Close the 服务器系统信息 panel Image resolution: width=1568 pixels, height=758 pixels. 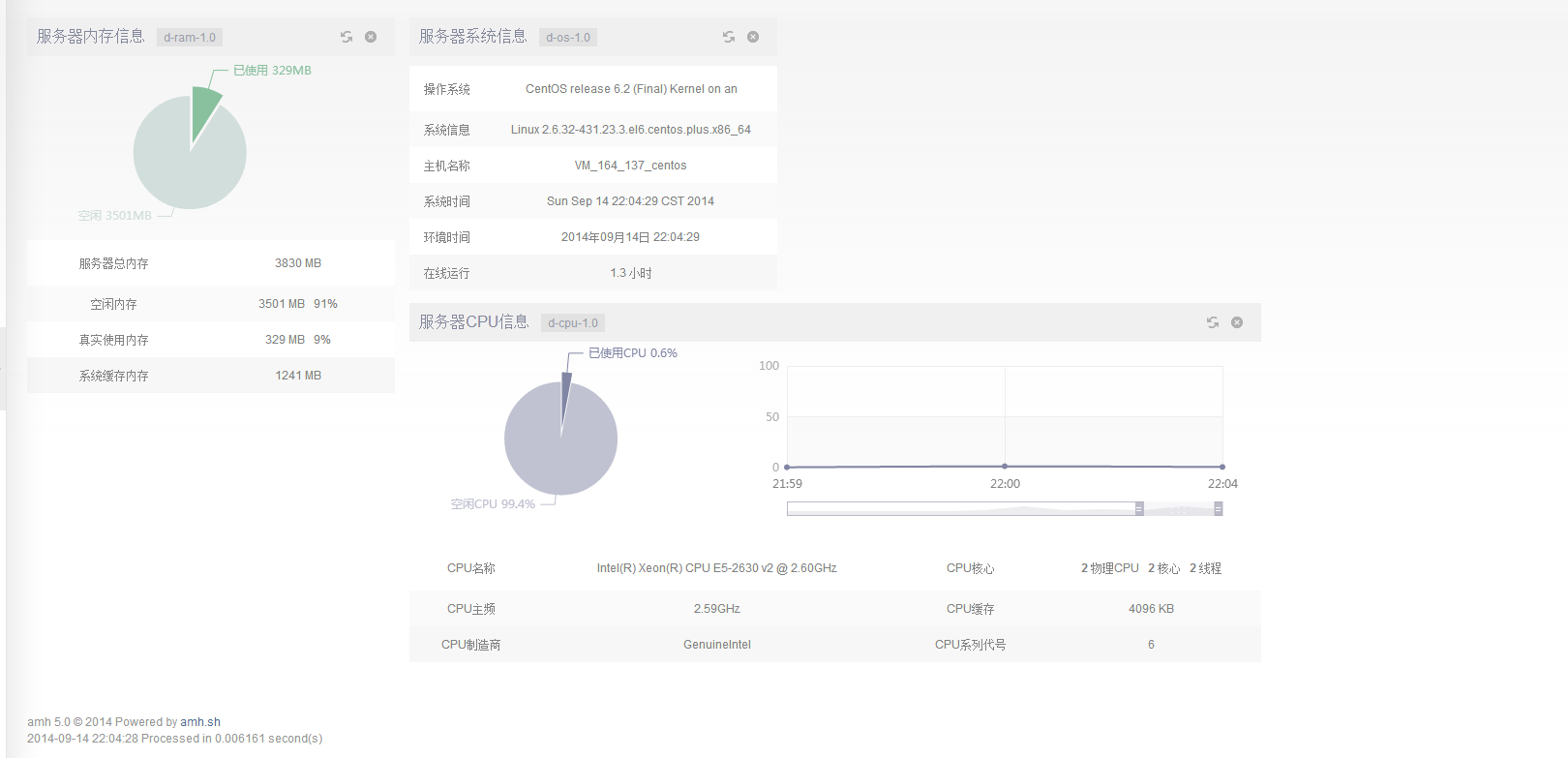(753, 37)
